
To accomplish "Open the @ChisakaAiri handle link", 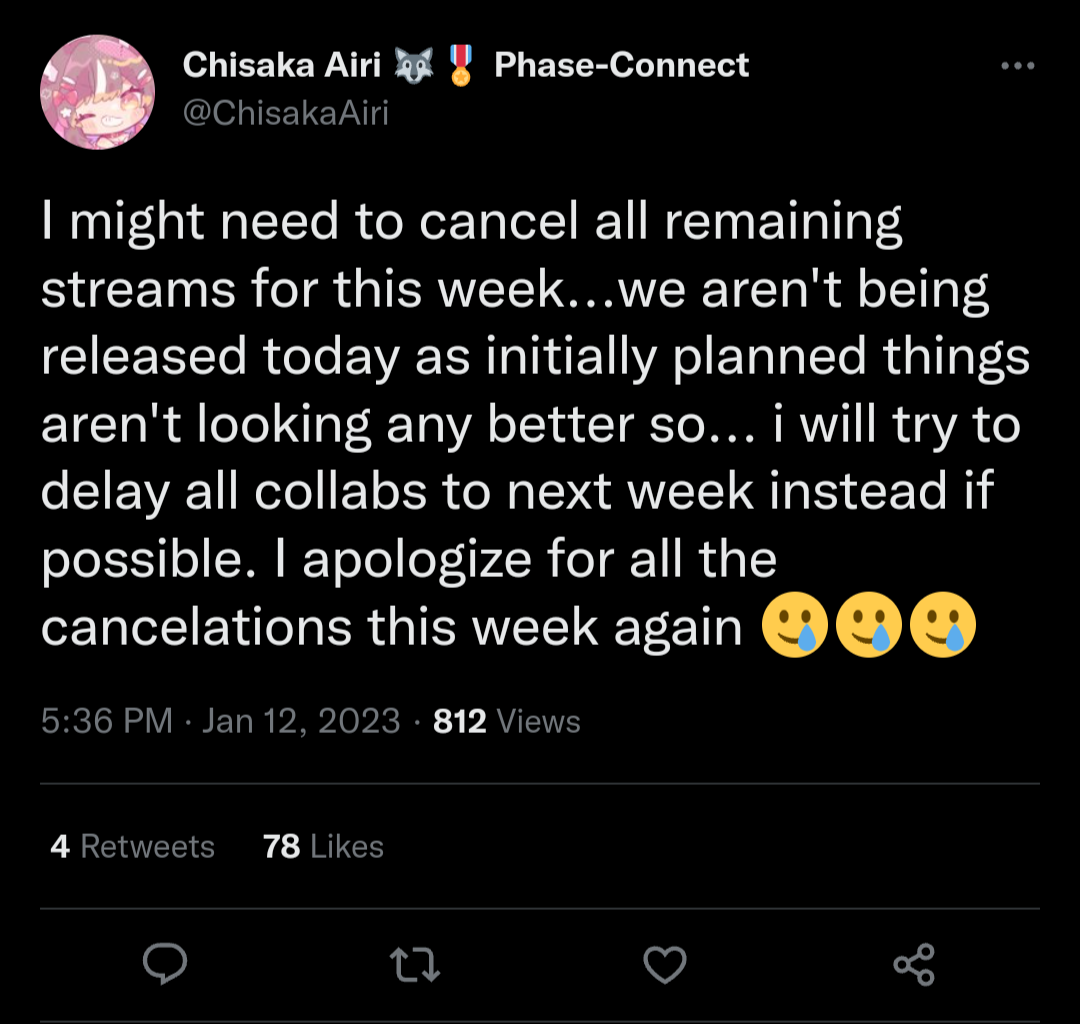I will [286, 113].
